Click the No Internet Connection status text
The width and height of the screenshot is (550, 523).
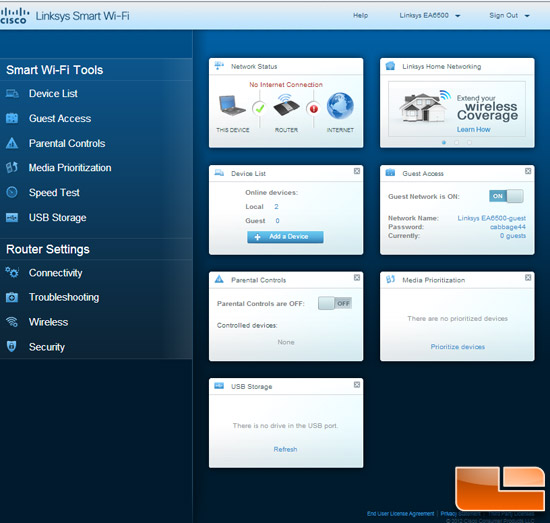click(x=286, y=85)
